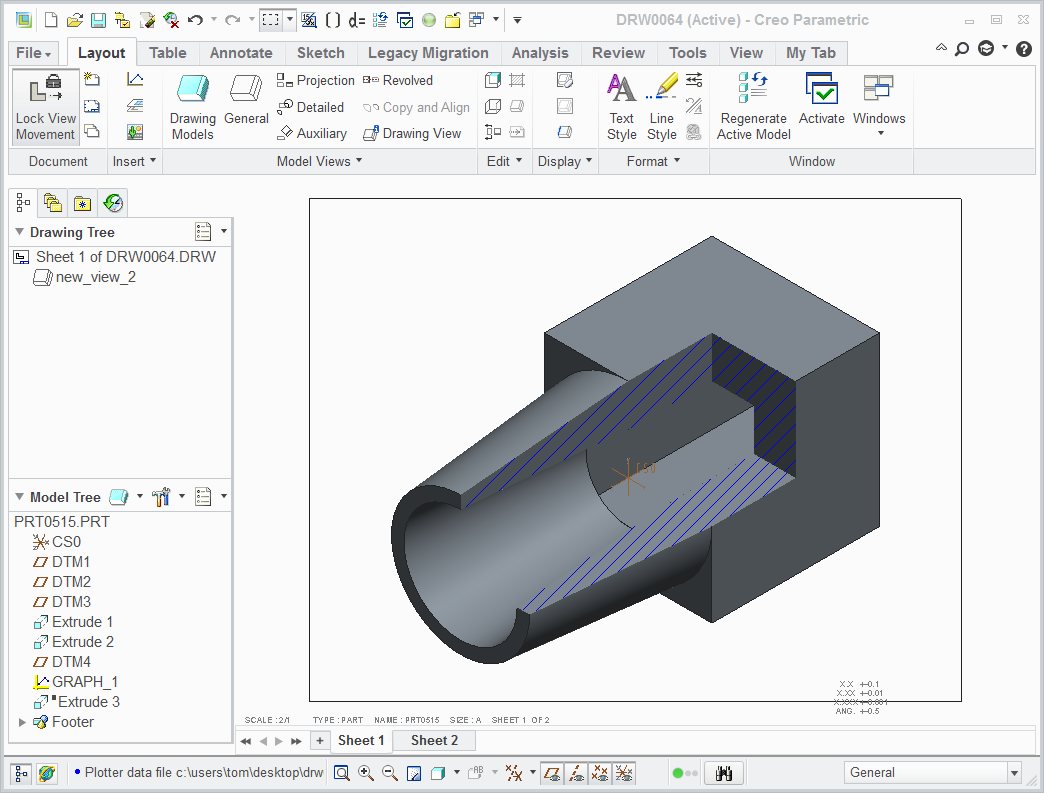Select Extrude 2 in Model Tree

pyautogui.click(x=74, y=642)
